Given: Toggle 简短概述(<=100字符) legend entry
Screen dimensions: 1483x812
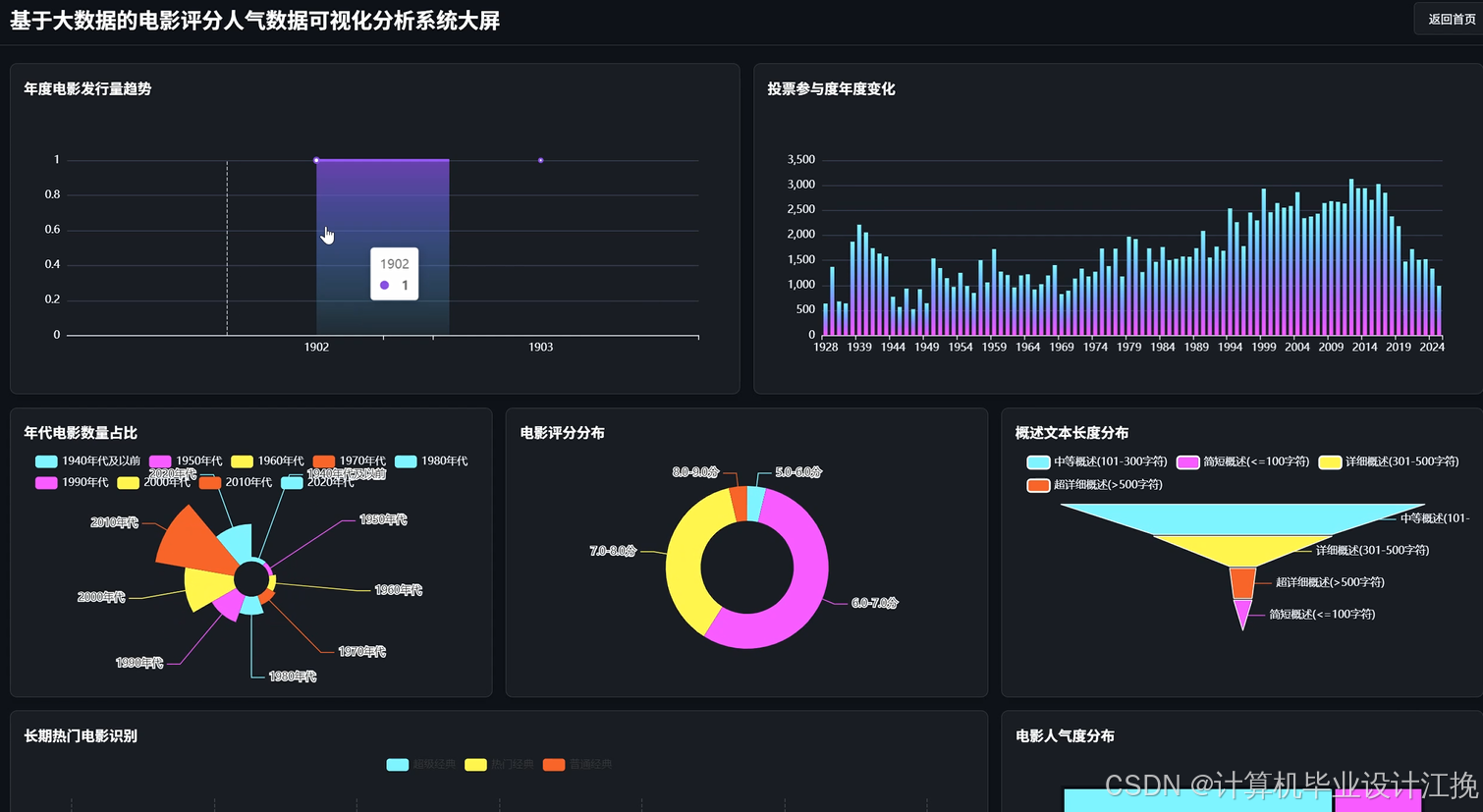Looking at the screenshot, I should (x=1243, y=461).
